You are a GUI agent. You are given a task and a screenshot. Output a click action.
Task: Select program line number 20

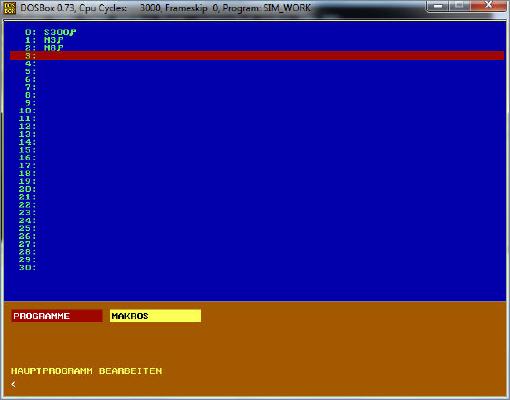point(28,189)
